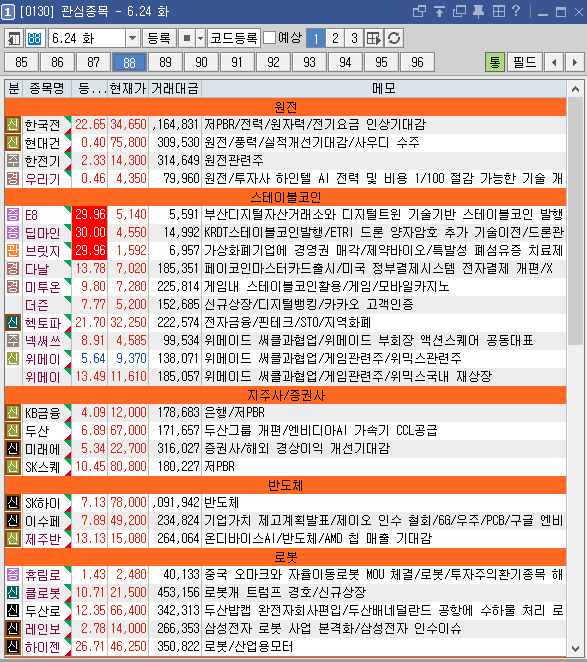Click the 메모 column header
Viewport: 587px width, 662px height.
click(x=384, y=88)
